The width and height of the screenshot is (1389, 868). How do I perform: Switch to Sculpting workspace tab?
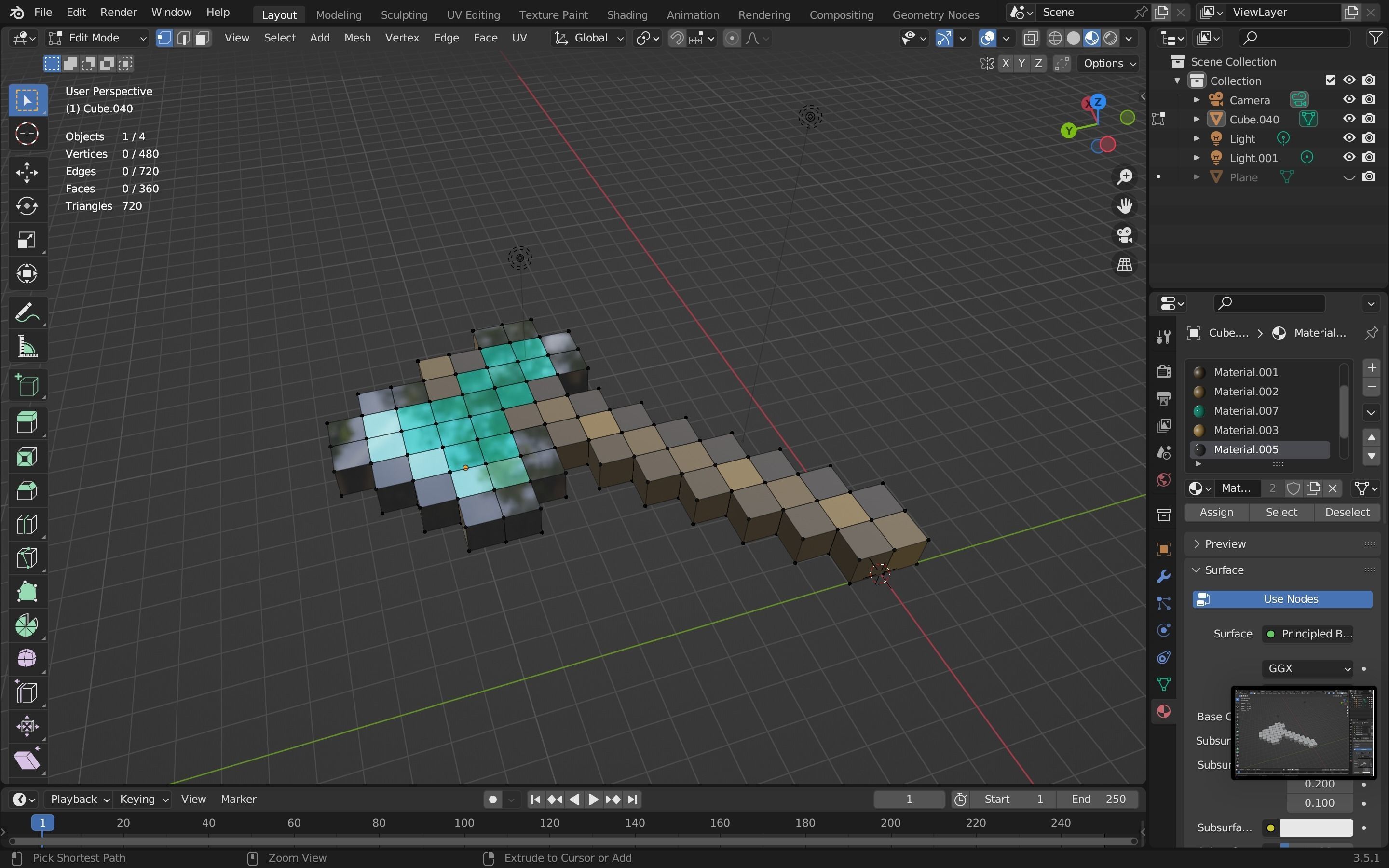point(404,14)
